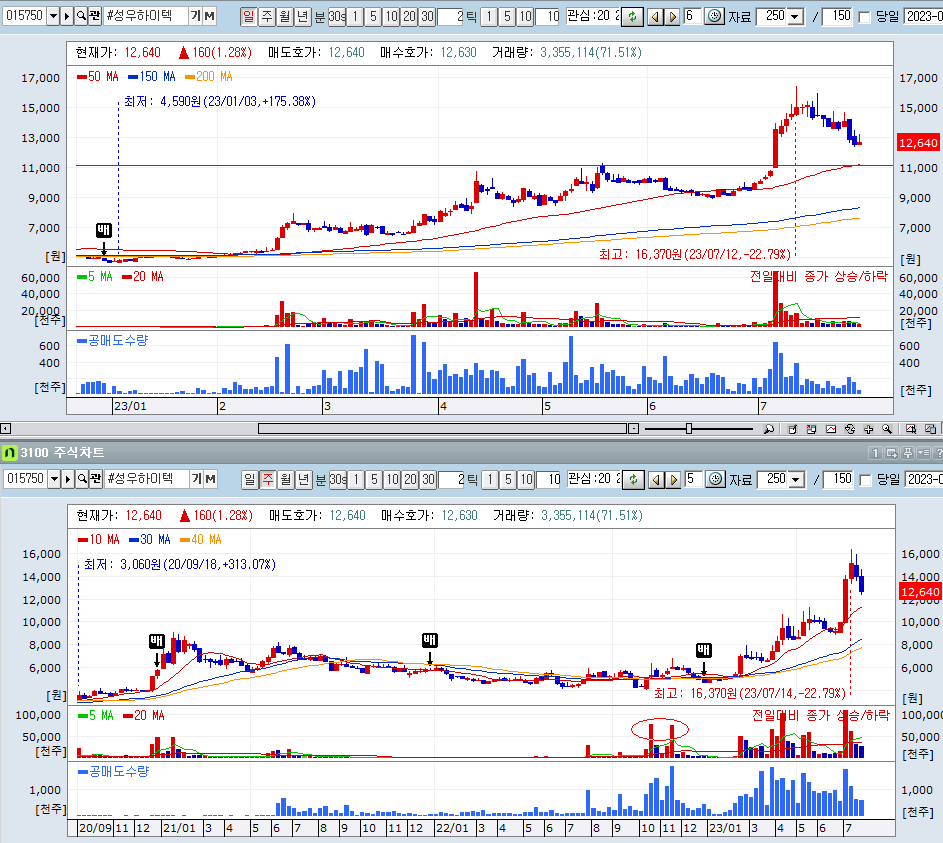This screenshot has width=943, height=843.
Task: Click the horizontal chart scrollbar thumb
Action: point(443,429)
